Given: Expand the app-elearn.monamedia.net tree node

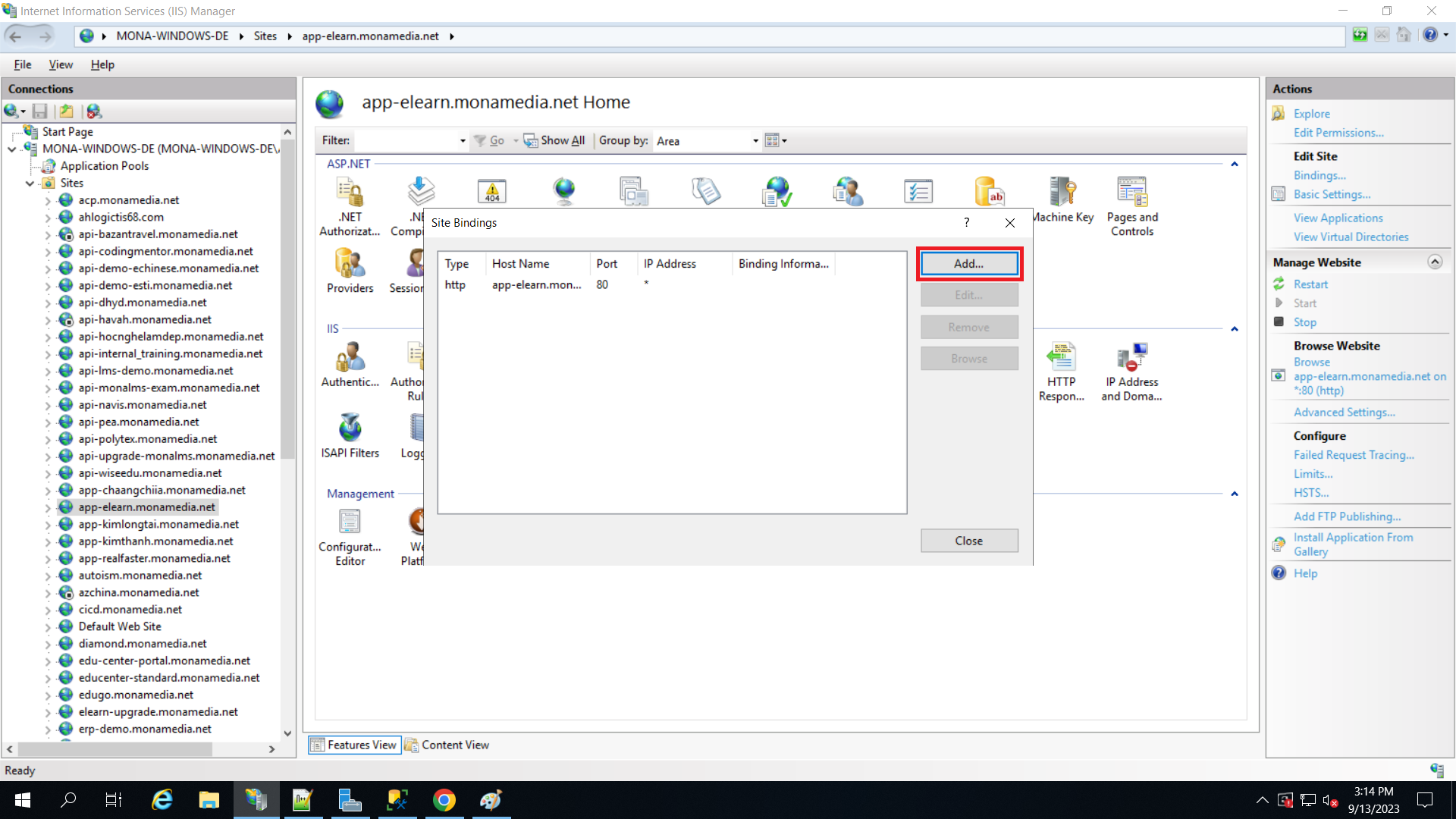Looking at the screenshot, I should coord(48,508).
